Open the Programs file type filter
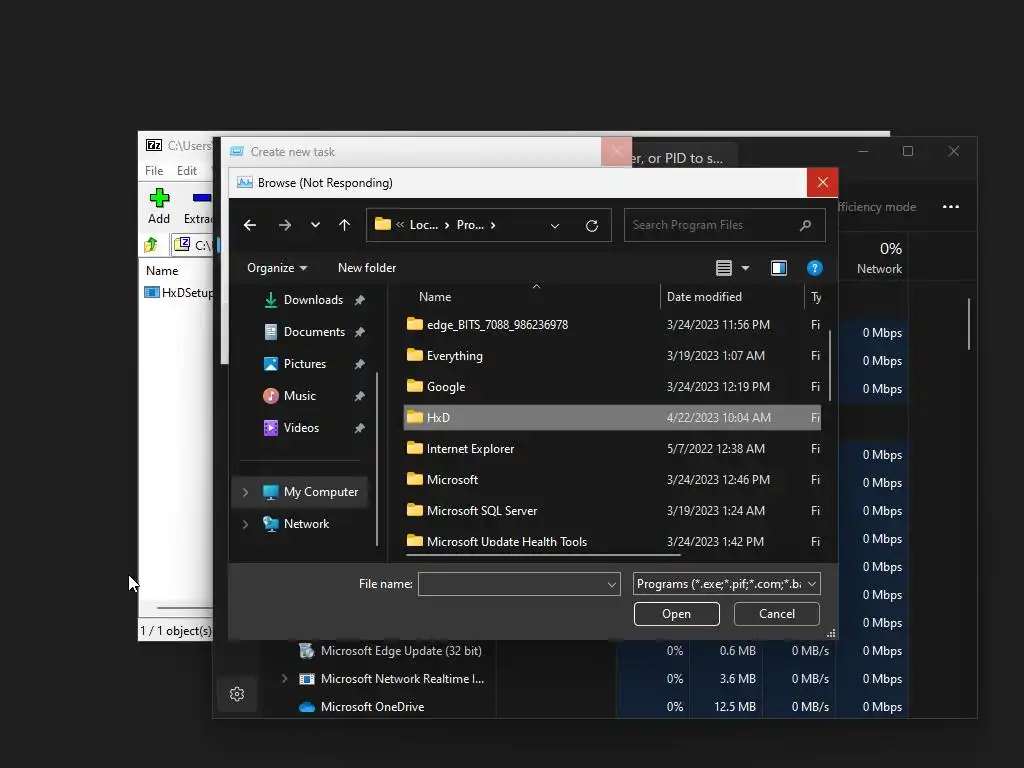This screenshot has width=1024, height=768. click(x=726, y=584)
